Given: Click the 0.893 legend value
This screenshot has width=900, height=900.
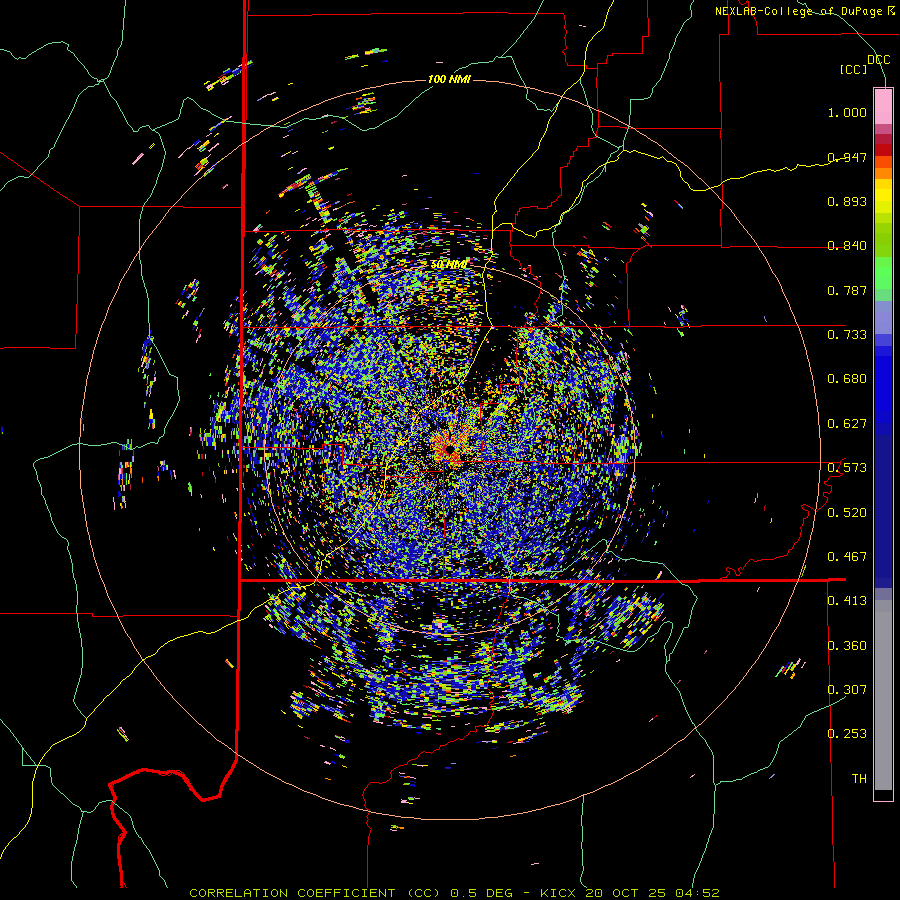Looking at the screenshot, I should 847,201.
